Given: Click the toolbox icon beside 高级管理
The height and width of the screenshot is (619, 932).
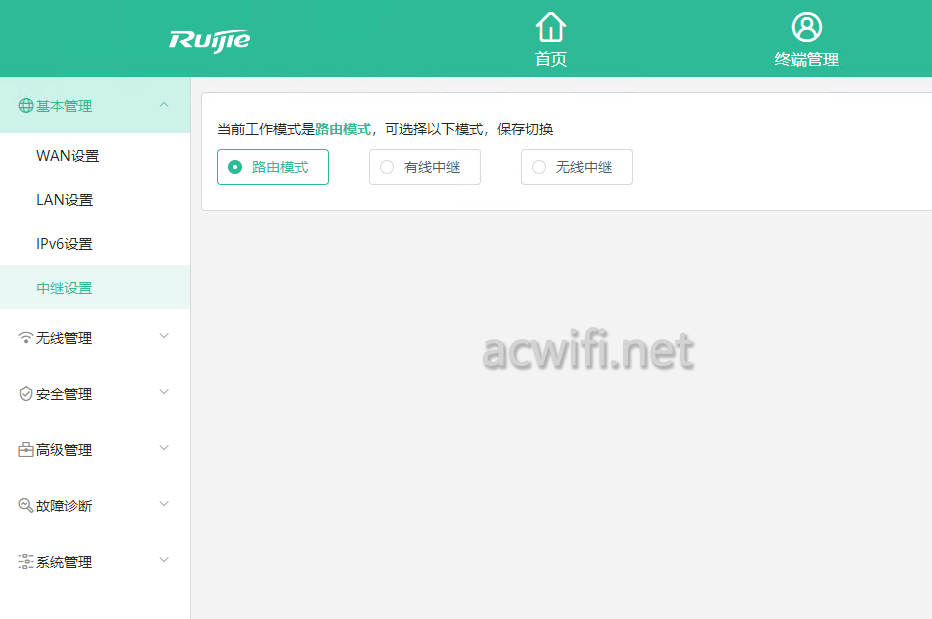Looking at the screenshot, I should click(26, 450).
